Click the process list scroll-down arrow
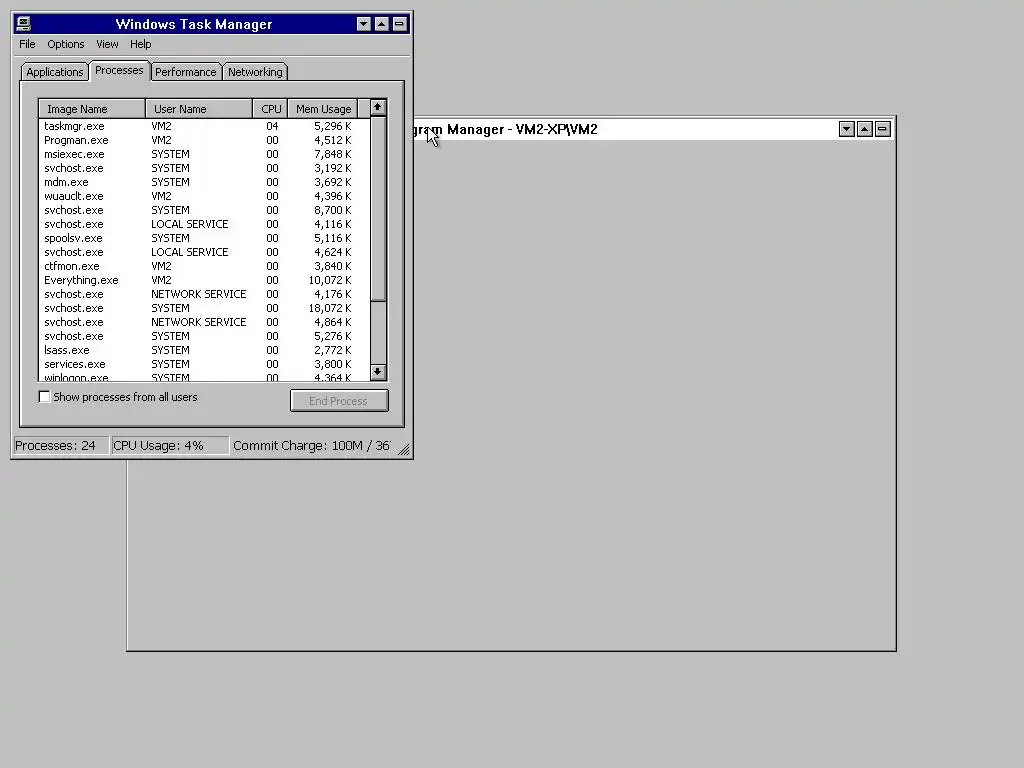The width and height of the screenshot is (1024, 768). 377,372
